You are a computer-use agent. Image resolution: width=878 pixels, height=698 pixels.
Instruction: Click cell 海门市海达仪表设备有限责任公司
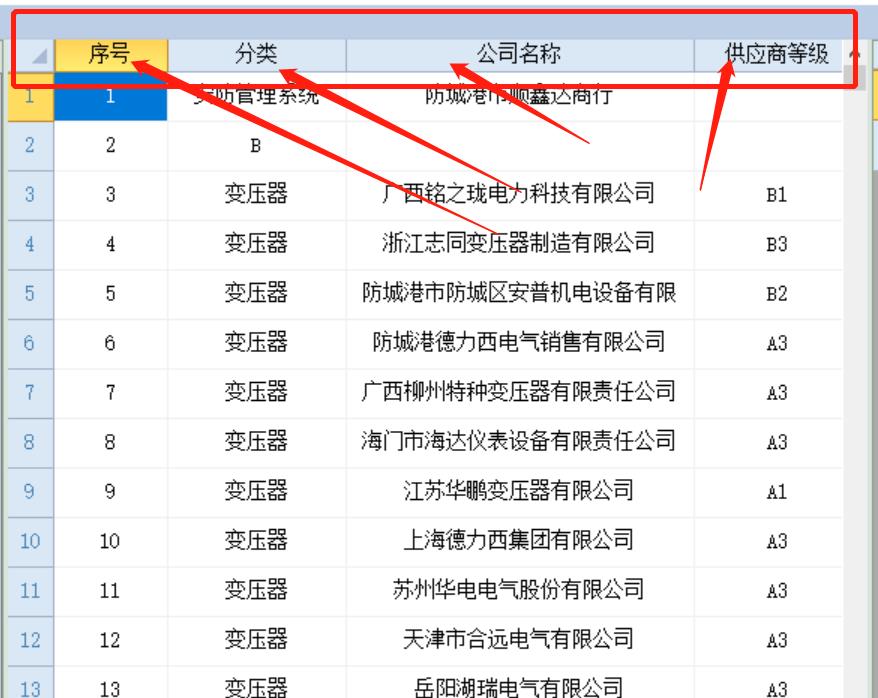point(520,442)
